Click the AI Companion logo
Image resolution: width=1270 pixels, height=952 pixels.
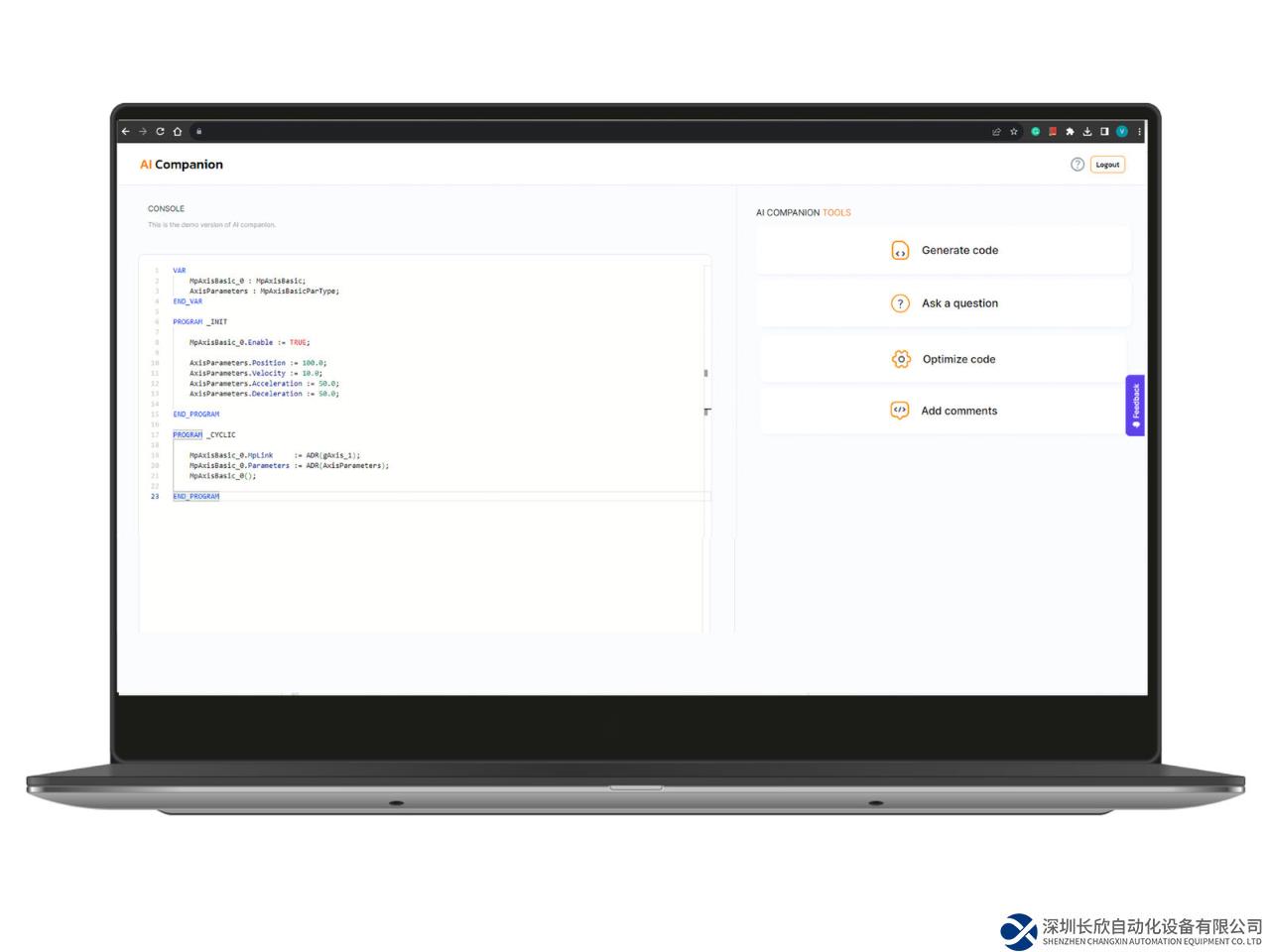[182, 165]
